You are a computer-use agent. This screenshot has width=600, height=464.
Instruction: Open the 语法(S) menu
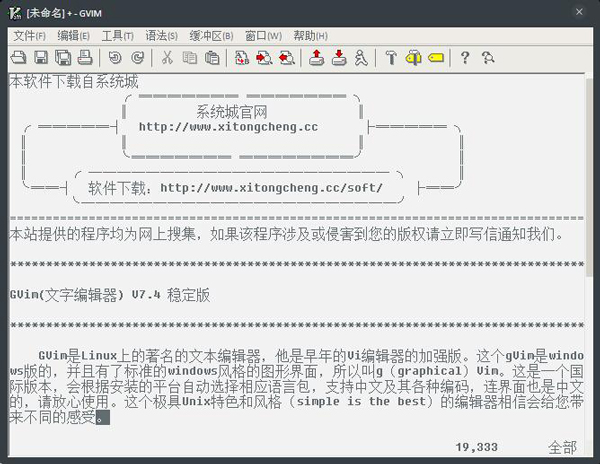click(161, 36)
